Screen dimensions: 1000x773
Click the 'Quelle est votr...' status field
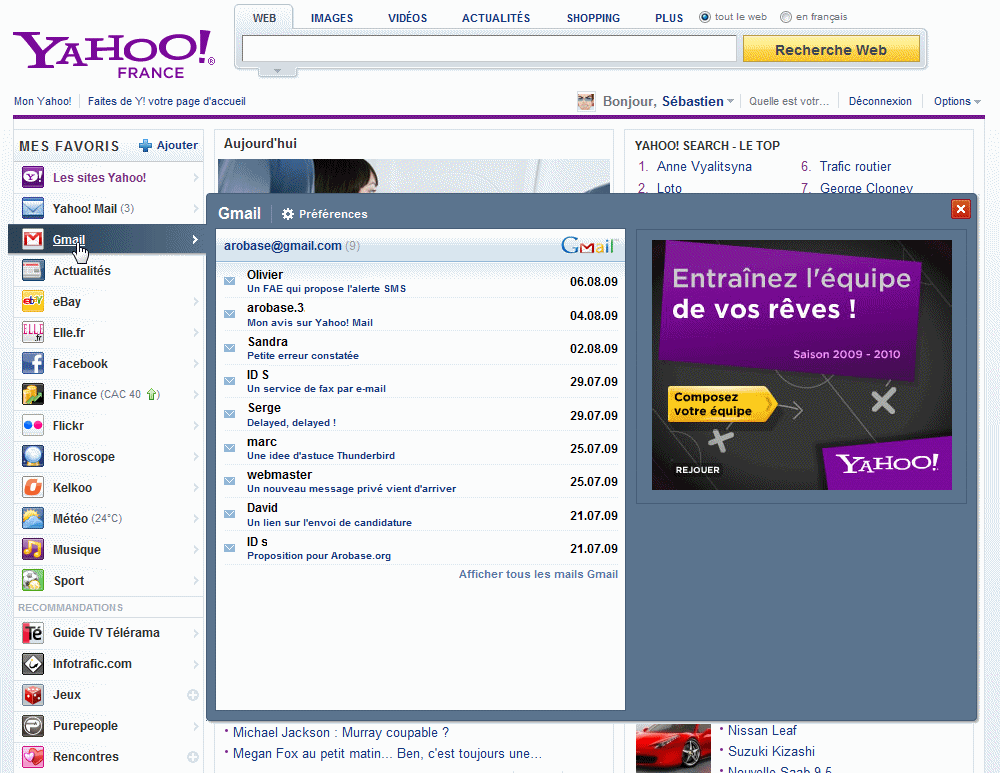(789, 101)
